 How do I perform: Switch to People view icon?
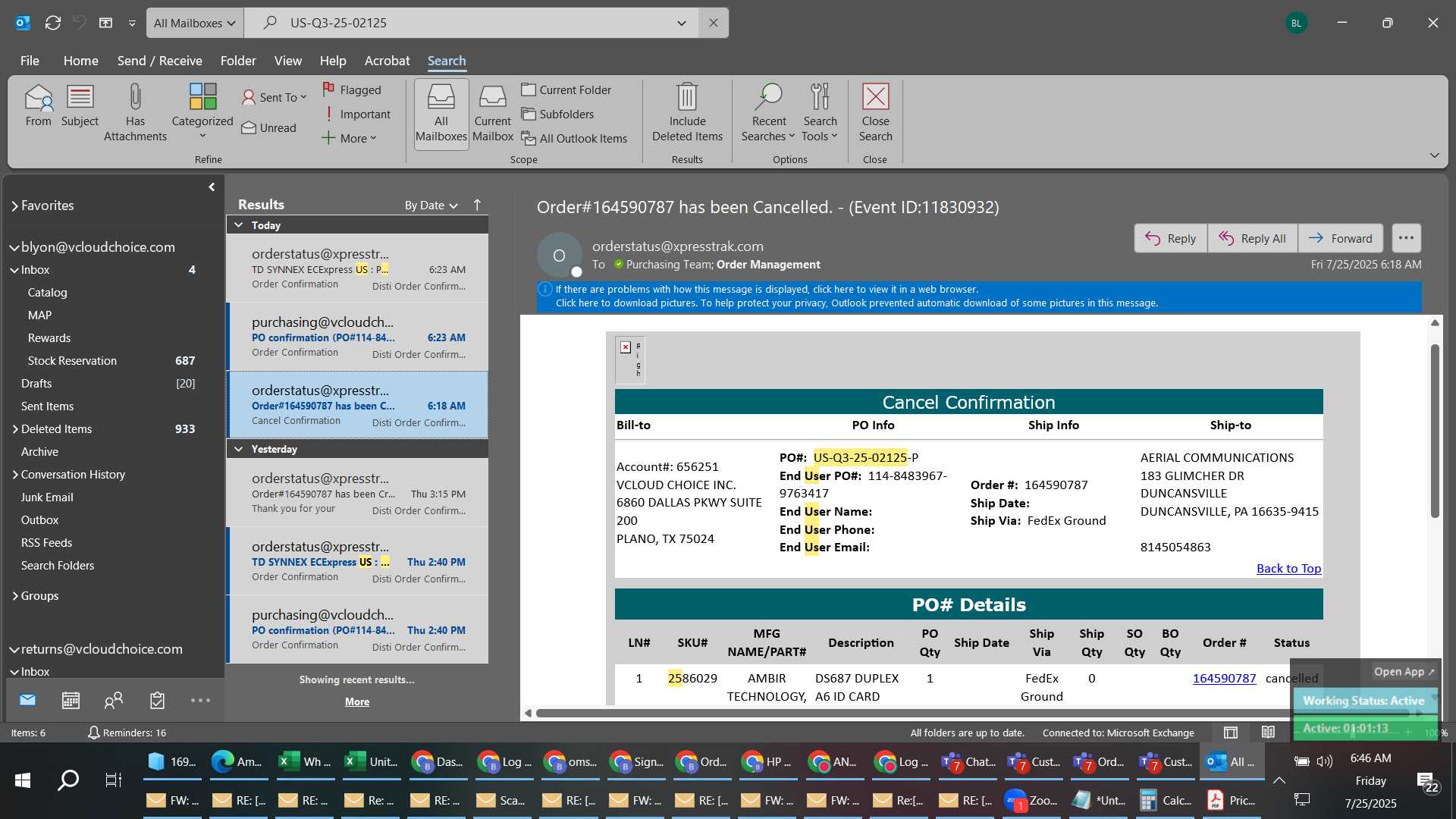click(x=114, y=700)
